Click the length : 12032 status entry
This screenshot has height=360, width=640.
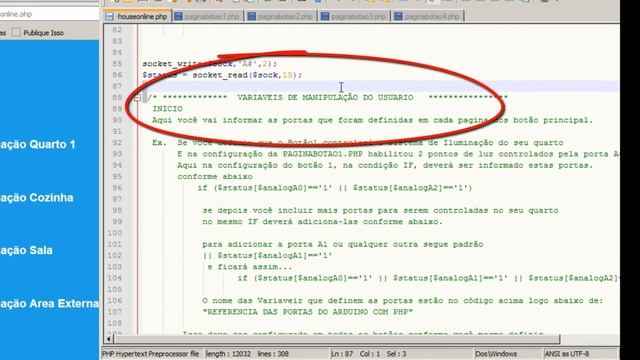pos(229,354)
